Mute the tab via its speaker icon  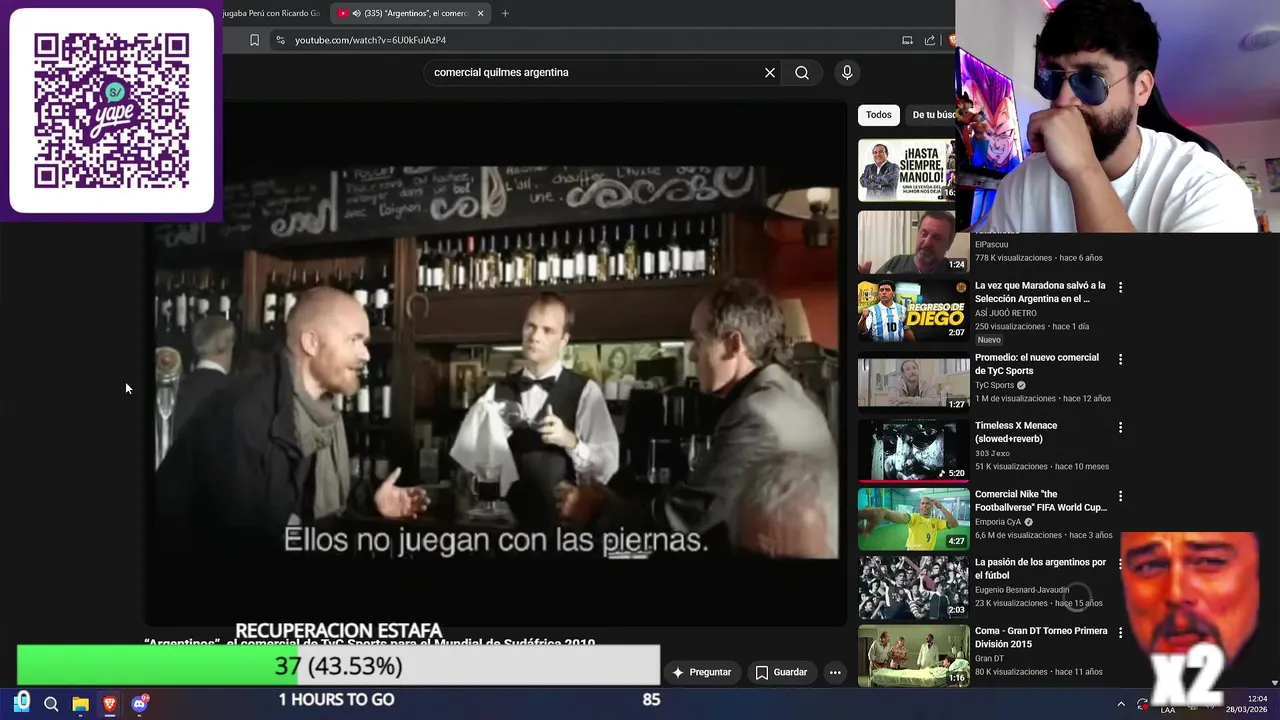[x=355, y=13]
